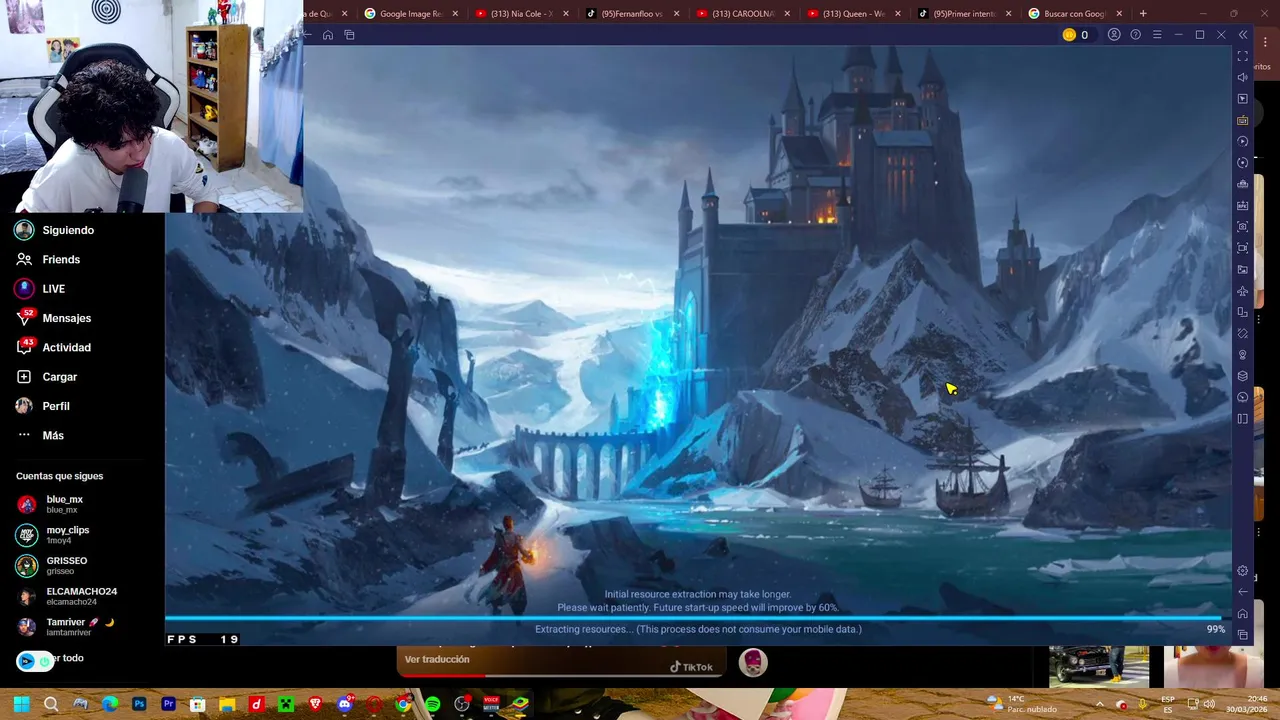Toggle BlueStacks fullscreen from side toolbar

tap(1243, 56)
